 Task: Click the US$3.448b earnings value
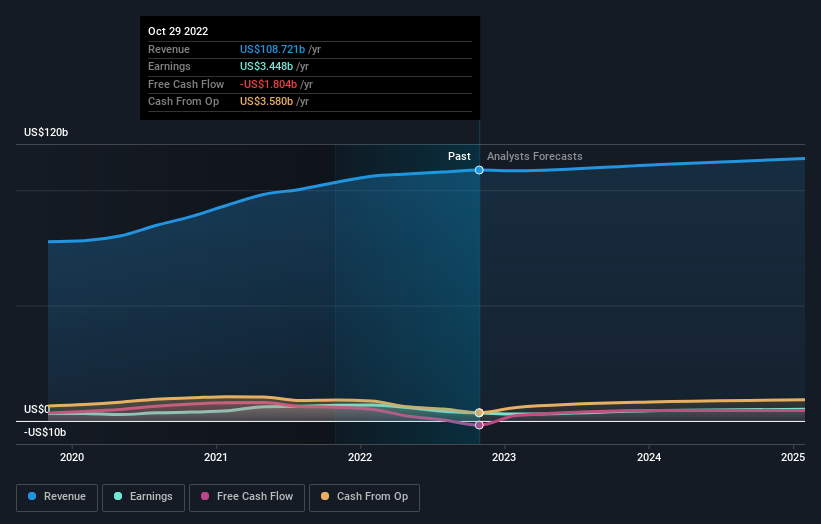[267, 66]
